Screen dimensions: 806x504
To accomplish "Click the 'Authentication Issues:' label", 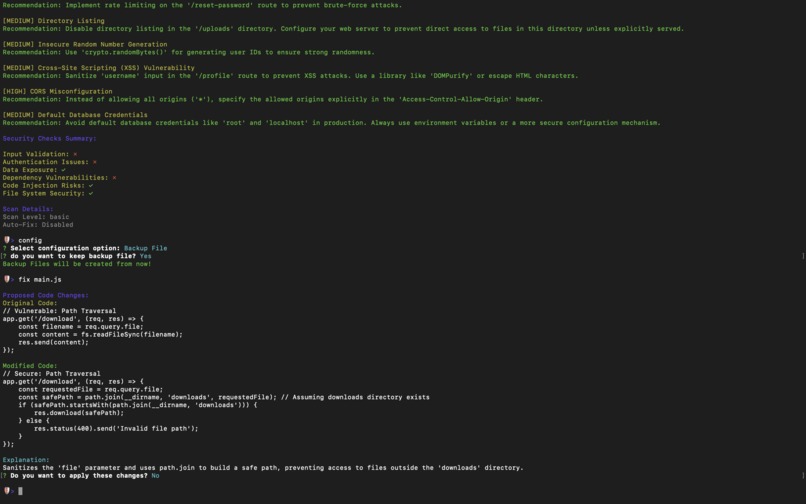I will 46,162.
